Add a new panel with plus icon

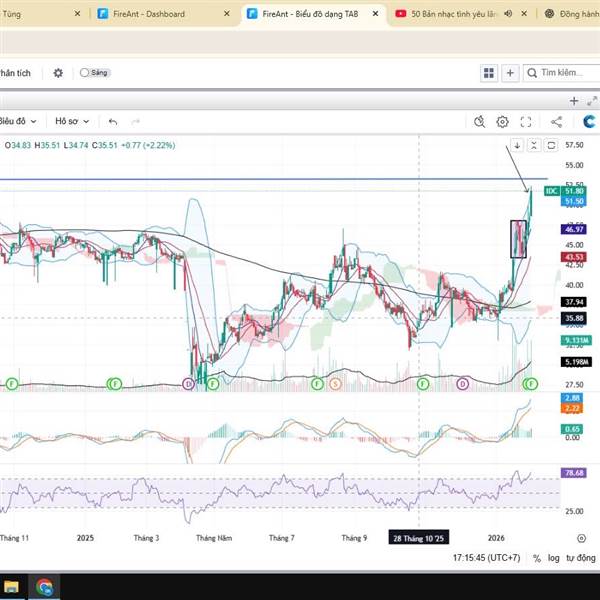510,73
